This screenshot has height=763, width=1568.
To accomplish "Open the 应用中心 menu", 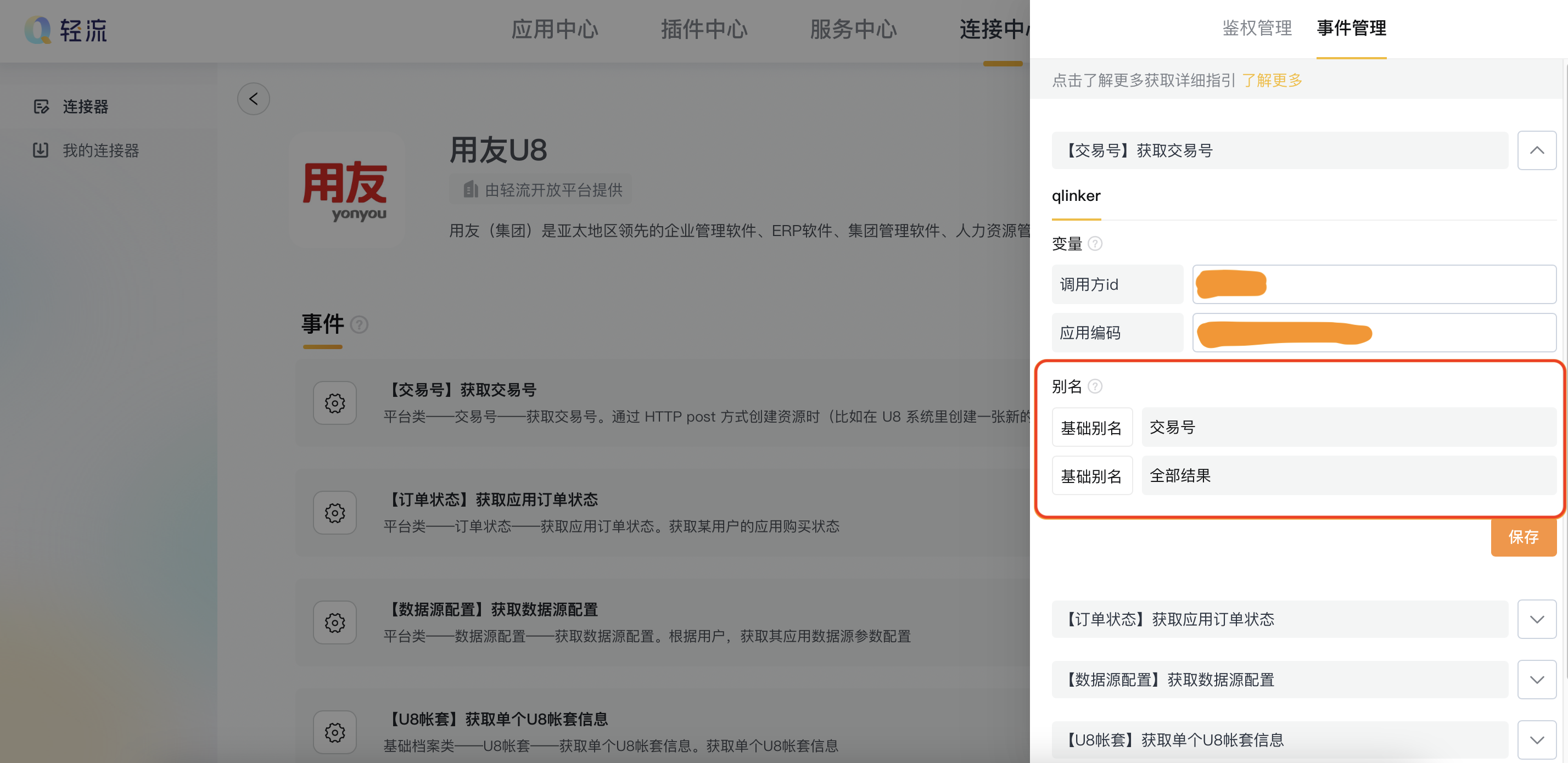I will click(555, 29).
